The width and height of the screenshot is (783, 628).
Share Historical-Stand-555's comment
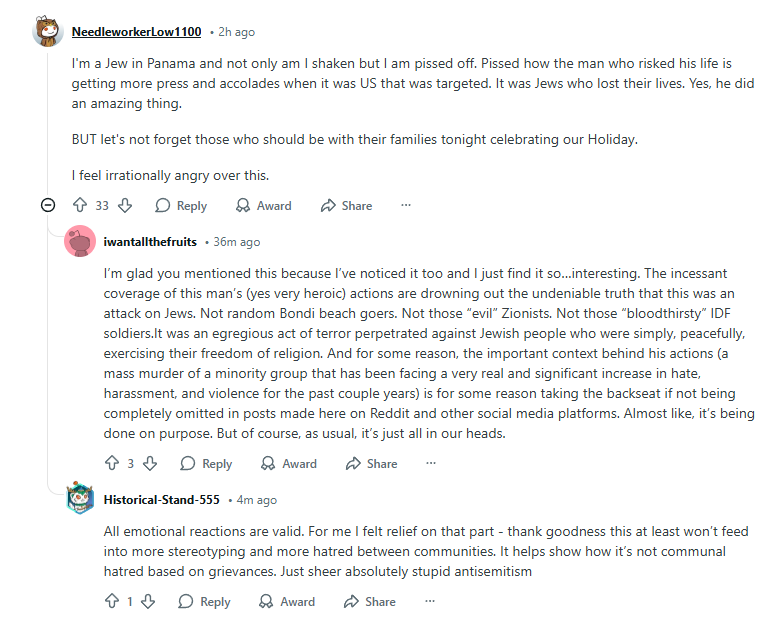pyautogui.click(x=369, y=601)
